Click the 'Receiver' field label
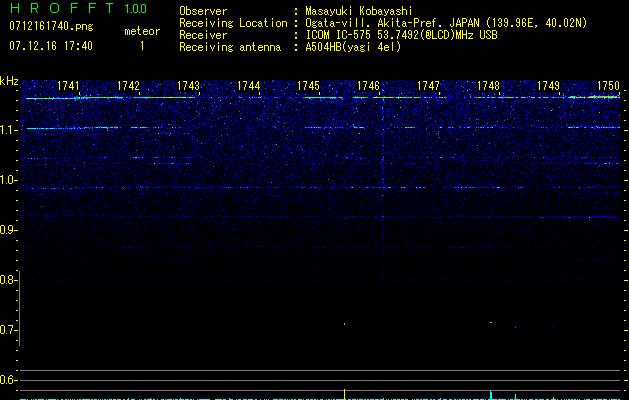Screen dimensions: 629x400 pyautogui.click(x=203, y=35)
